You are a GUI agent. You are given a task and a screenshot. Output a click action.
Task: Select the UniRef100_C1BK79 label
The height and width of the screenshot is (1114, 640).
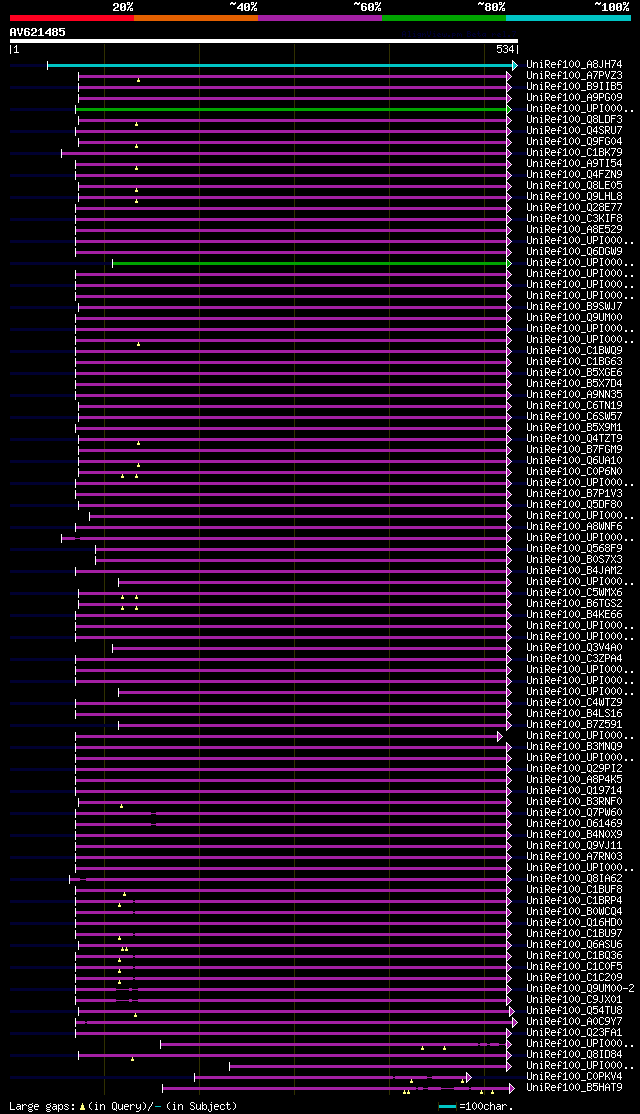575,153
